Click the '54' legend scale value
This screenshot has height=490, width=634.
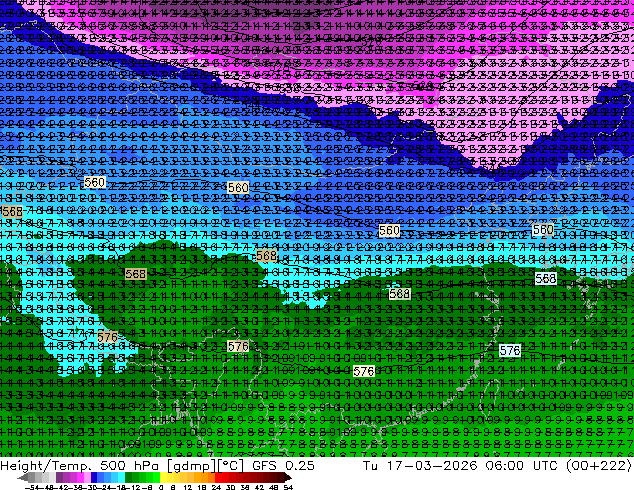pos(288,487)
